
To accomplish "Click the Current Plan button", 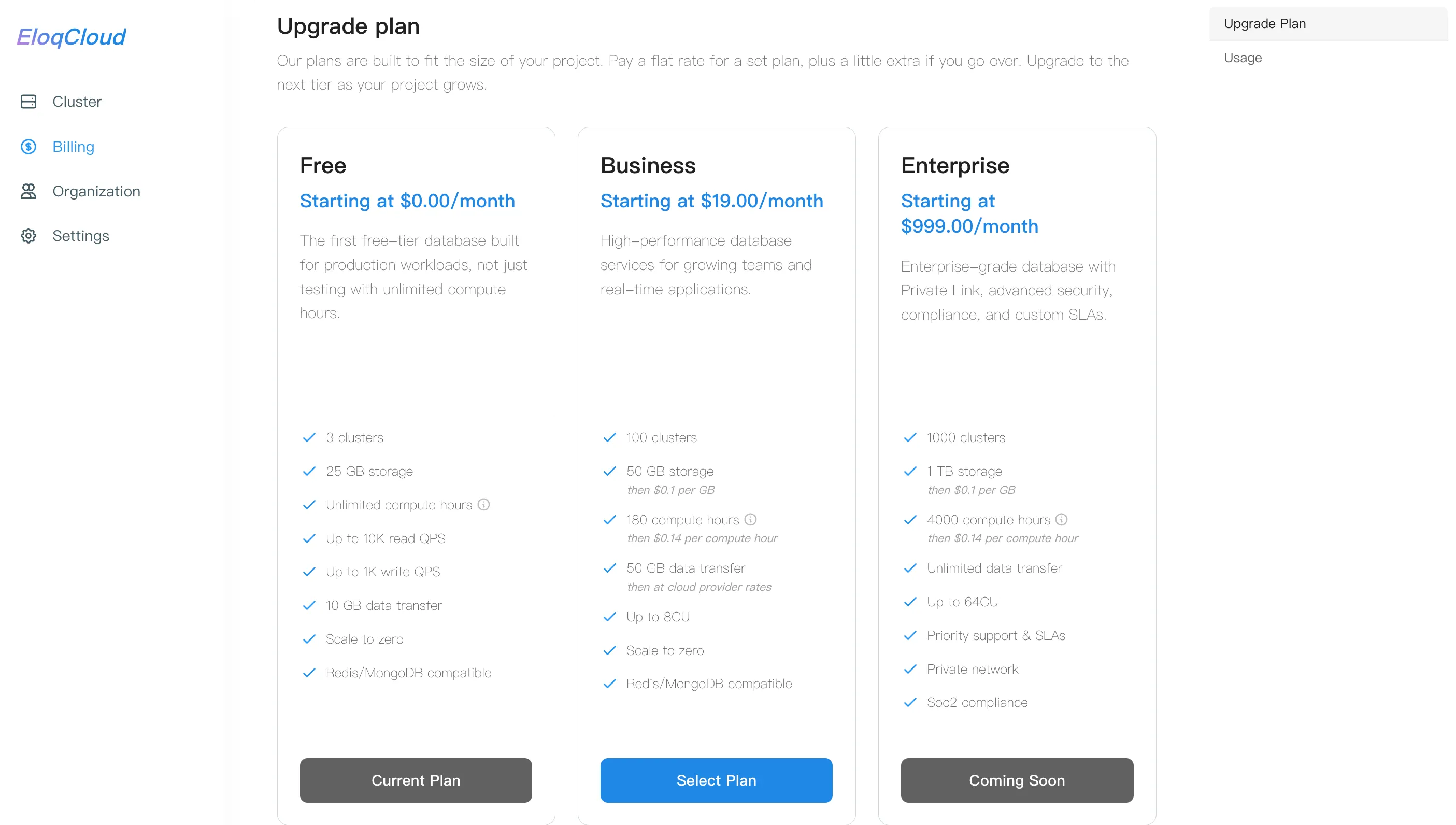I will tap(415, 780).
